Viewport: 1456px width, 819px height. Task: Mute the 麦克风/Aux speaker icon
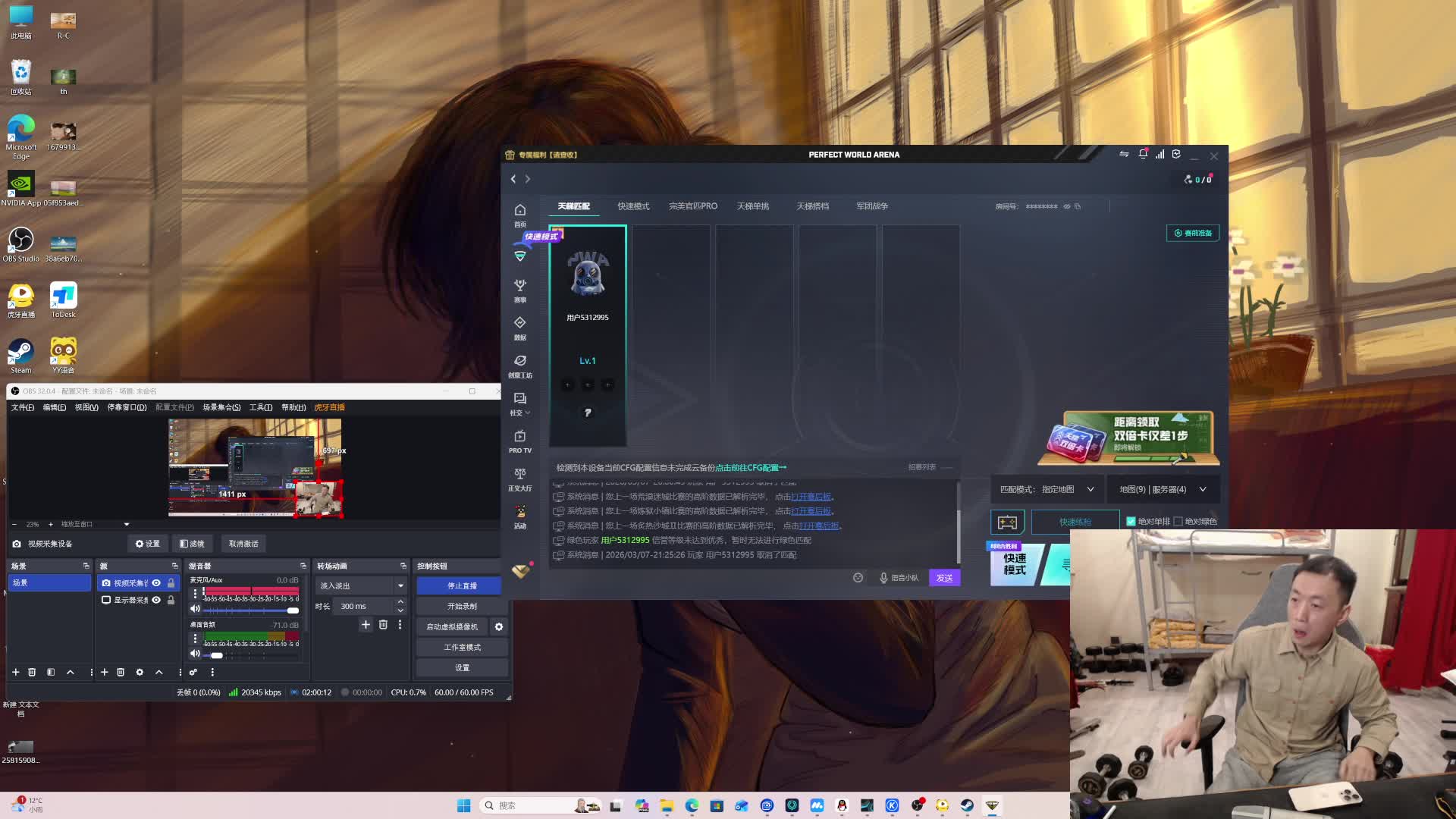(x=195, y=610)
